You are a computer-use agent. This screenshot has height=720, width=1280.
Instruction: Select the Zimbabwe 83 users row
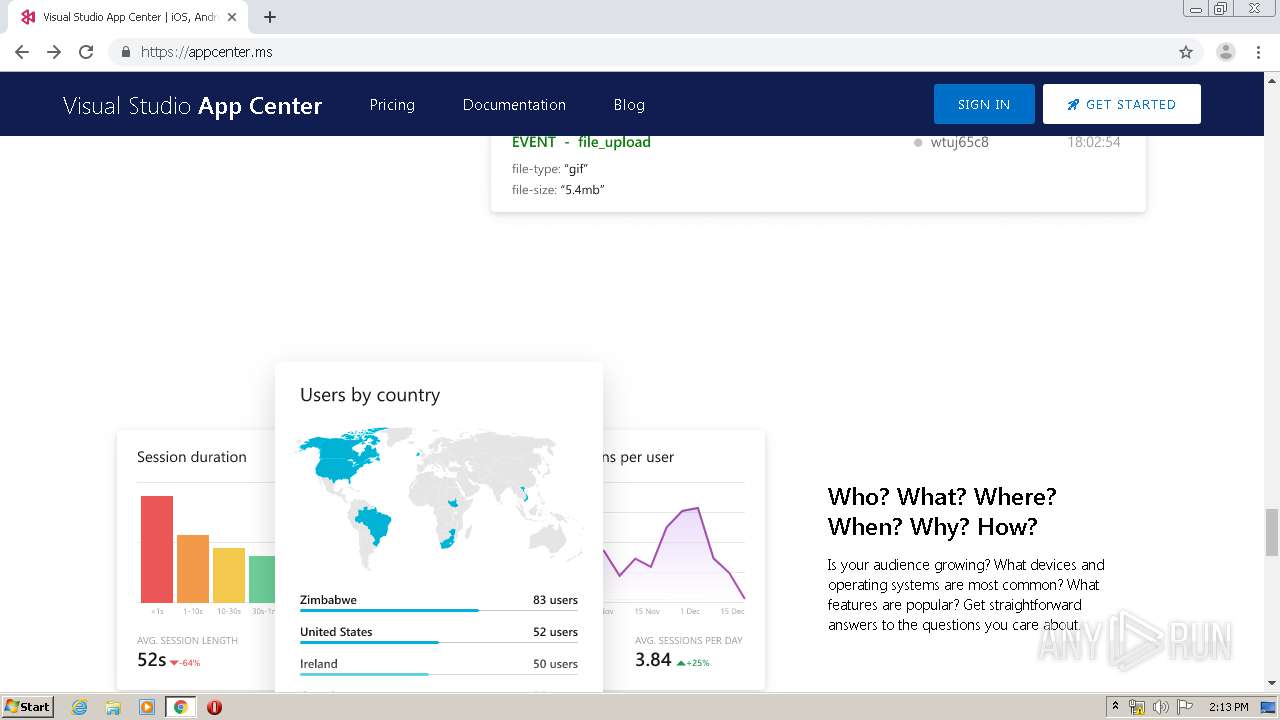[x=439, y=601]
